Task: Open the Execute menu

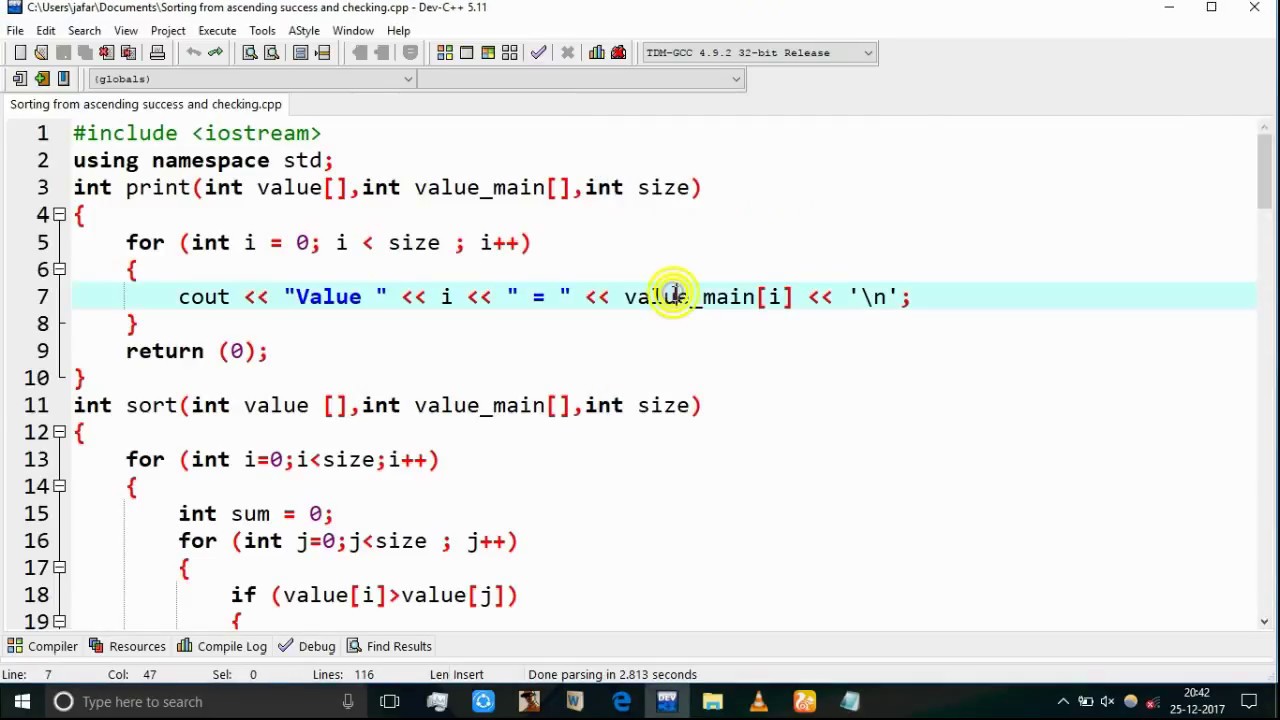Action: point(217,31)
